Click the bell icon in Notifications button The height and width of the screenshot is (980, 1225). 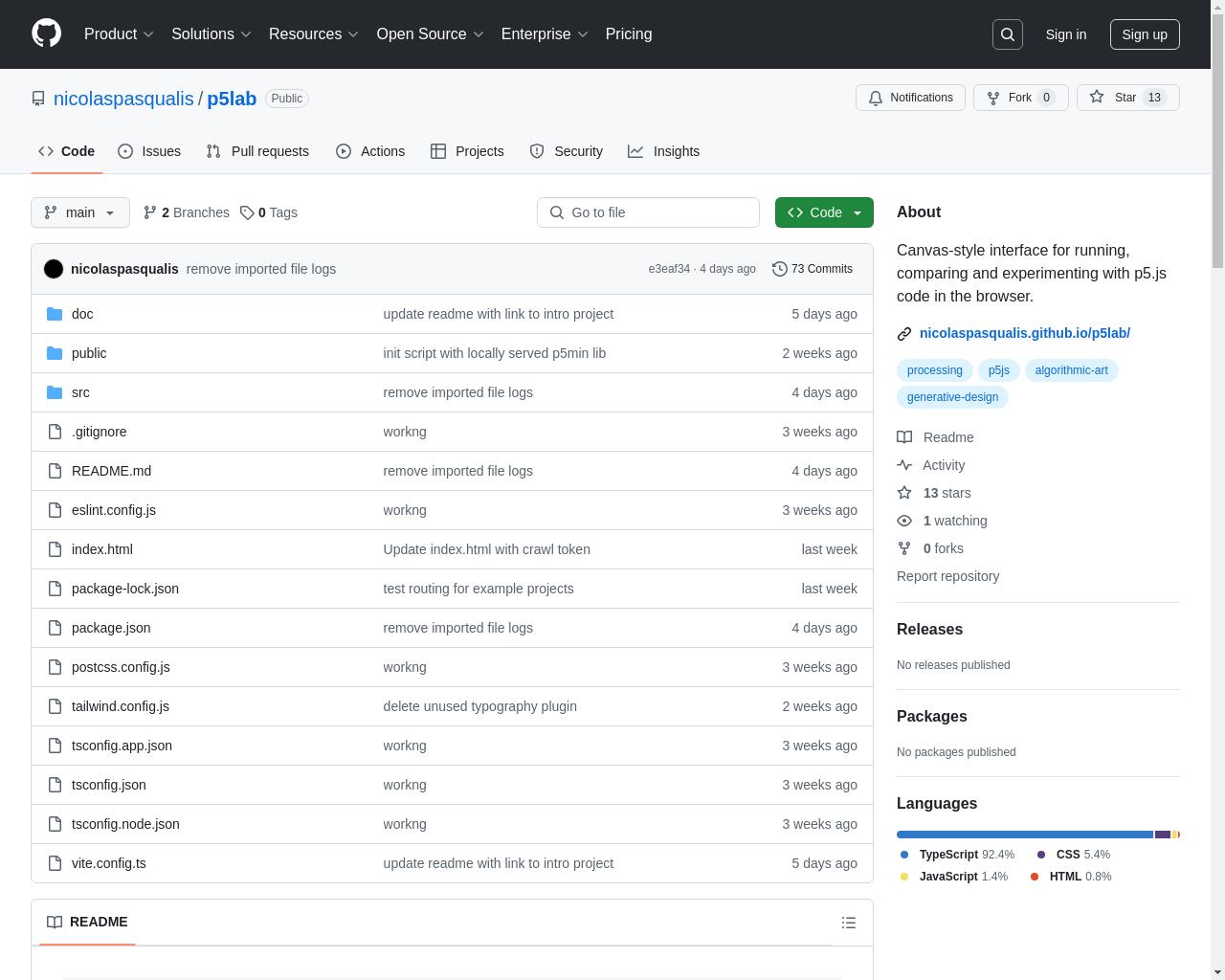coord(876,98)
